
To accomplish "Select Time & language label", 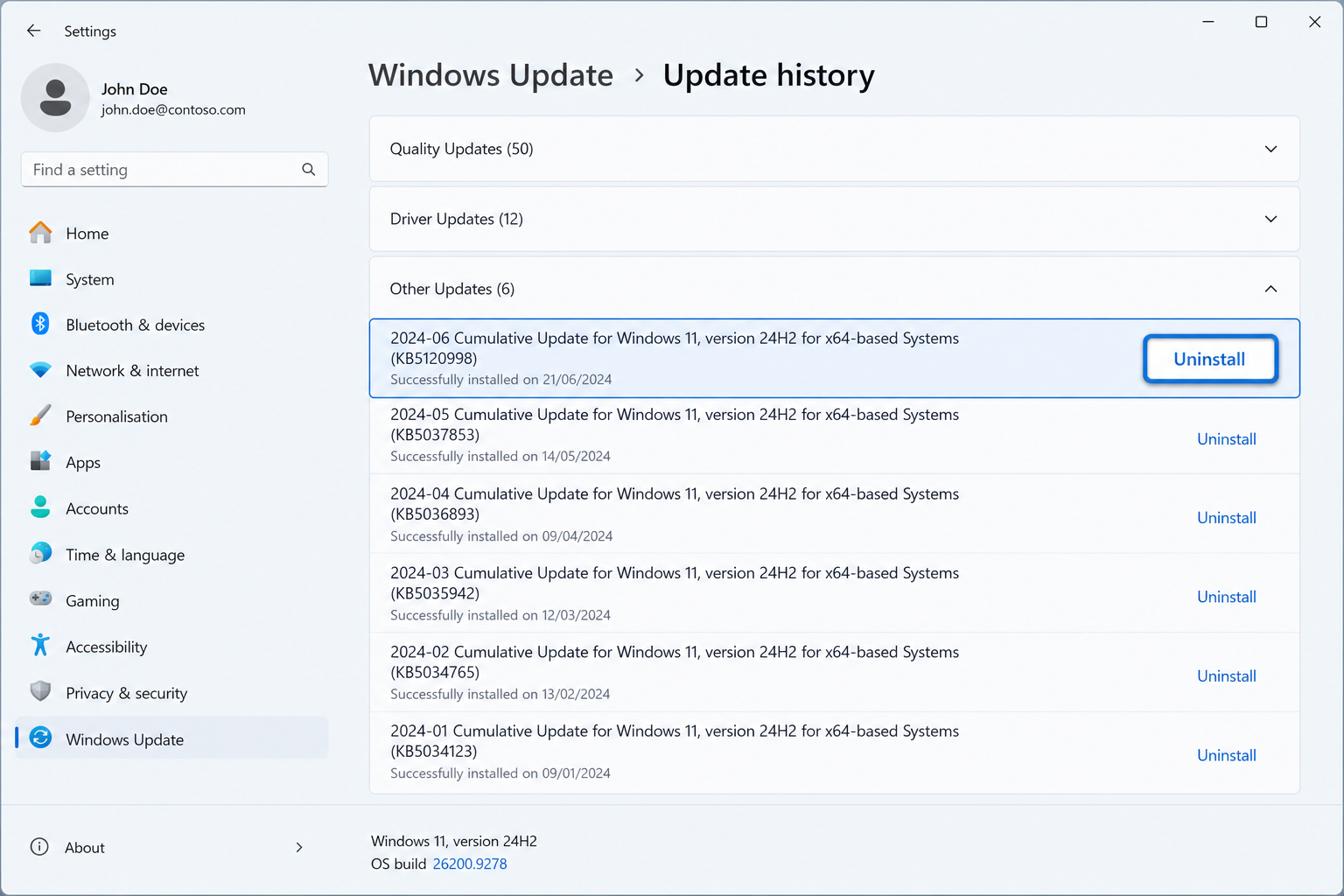I will tap(125, 555).
